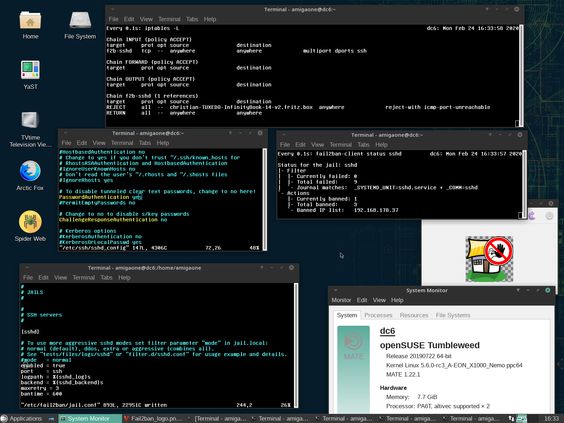Click the openSUSE Tumbleweed heading
564x423 pixels.
coord(429,345)
